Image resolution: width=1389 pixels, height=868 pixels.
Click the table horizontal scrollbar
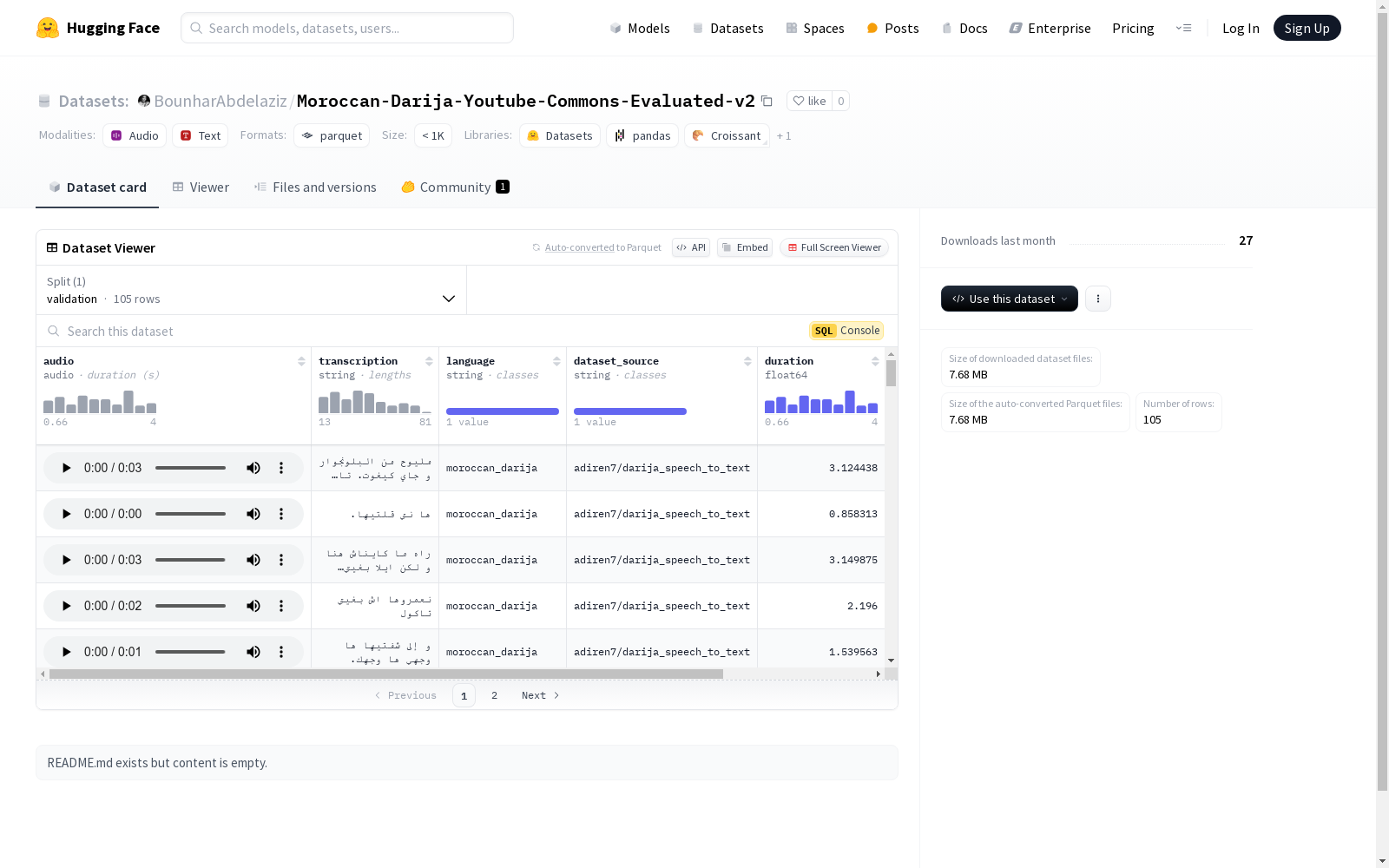pyautogui.click(x=386, y=674)
